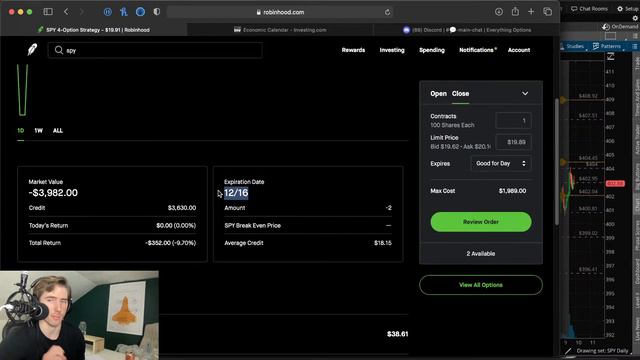Switch to the Discord main-chat tab
Image resolution: width=640 pixels, height=360 pixels.
click(467, 30)
